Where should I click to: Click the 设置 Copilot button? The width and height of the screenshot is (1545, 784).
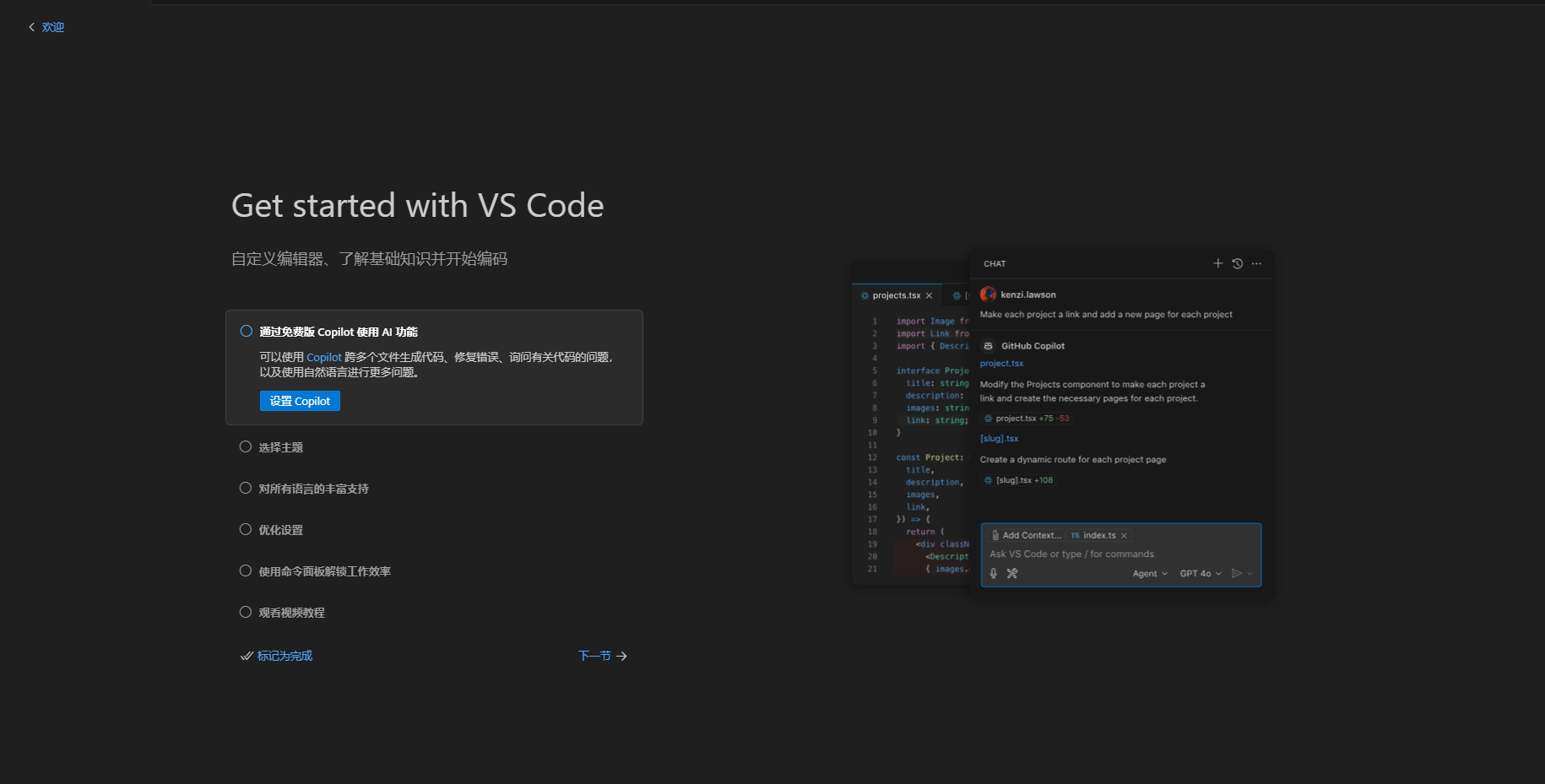[x=300, y=401]
